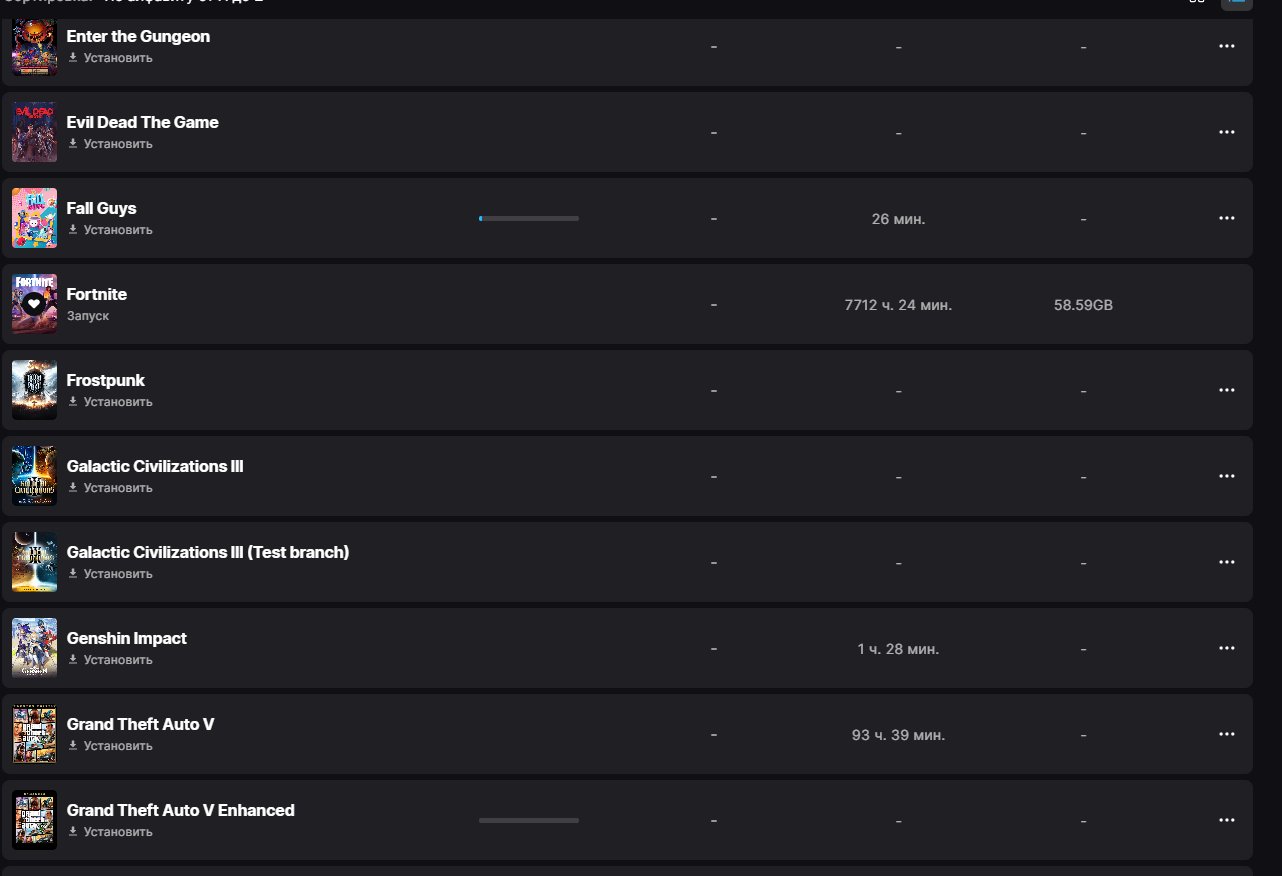Open the Evil Dead The Game cover thumbnail
1282x876 pixels.
[34, 132]
